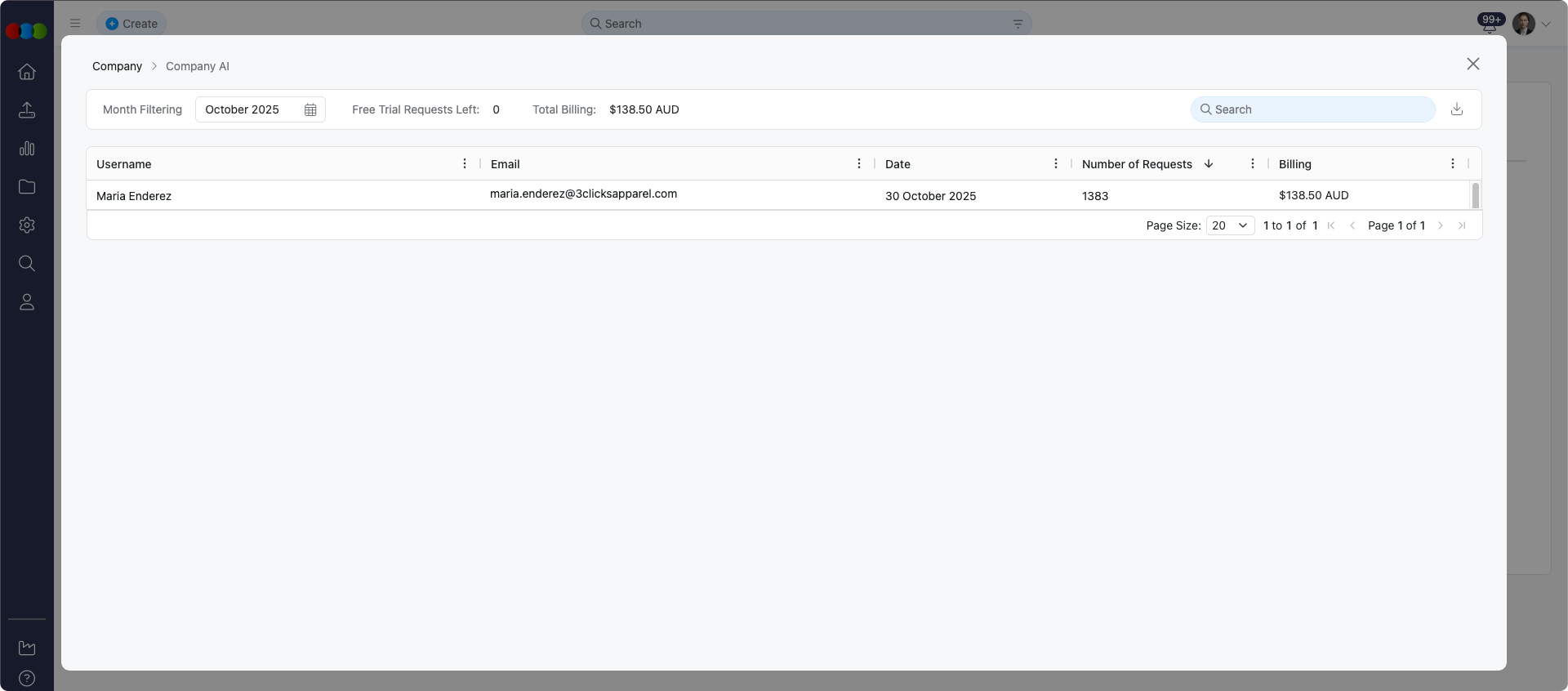Go to the next page arrow
The width and height of the screenshot is (1568, 691).
pos(1441,225)
